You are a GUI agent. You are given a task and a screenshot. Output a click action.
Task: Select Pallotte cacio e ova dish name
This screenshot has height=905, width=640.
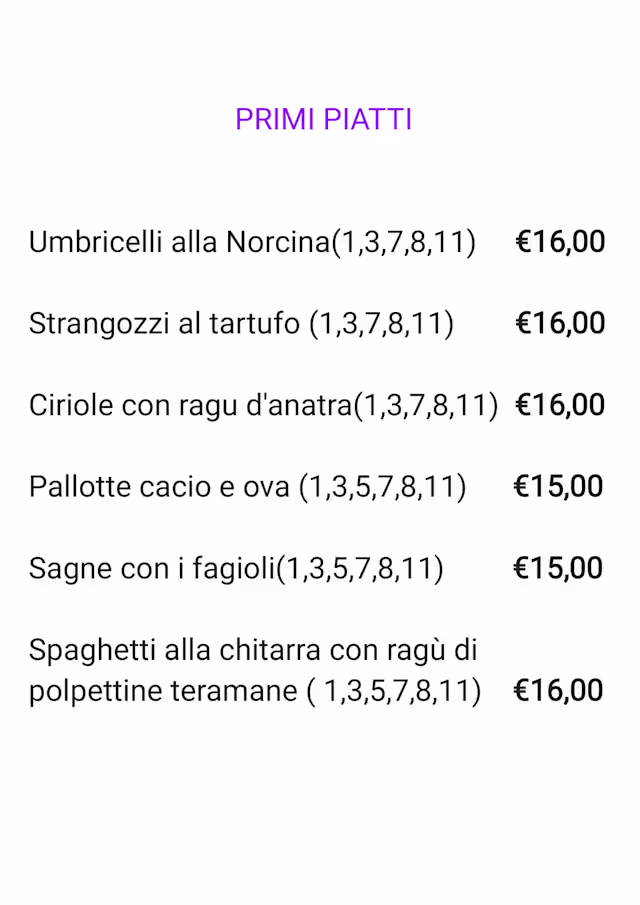[160, 487]
